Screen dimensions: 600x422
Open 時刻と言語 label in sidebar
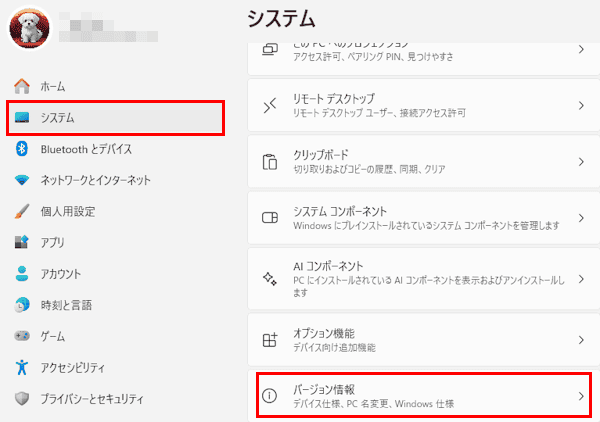pyautogui.click(x=66, y=305)
